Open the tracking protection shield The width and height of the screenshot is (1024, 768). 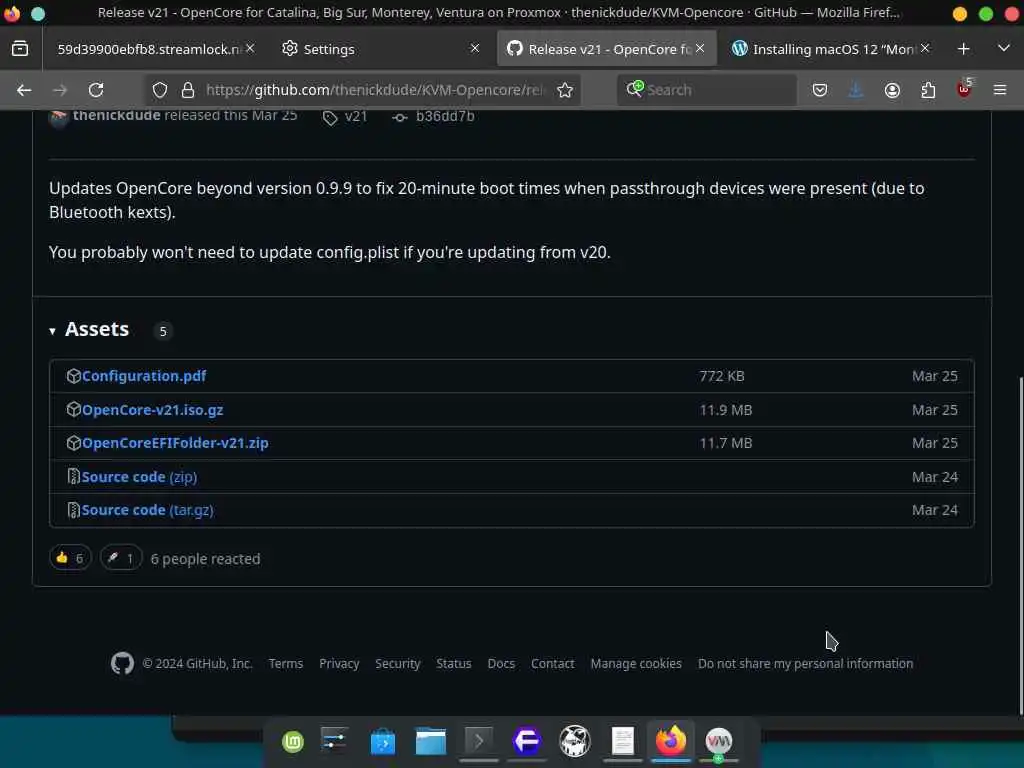click(160, 90)
